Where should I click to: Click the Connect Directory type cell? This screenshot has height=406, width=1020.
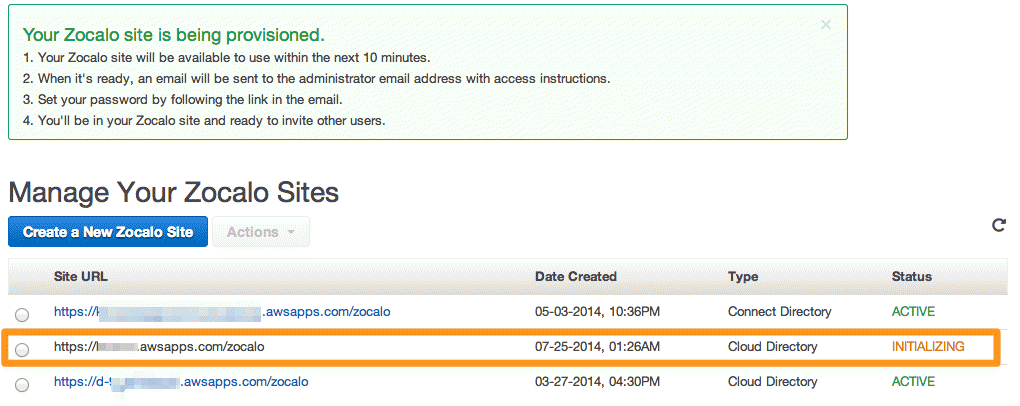779,312
